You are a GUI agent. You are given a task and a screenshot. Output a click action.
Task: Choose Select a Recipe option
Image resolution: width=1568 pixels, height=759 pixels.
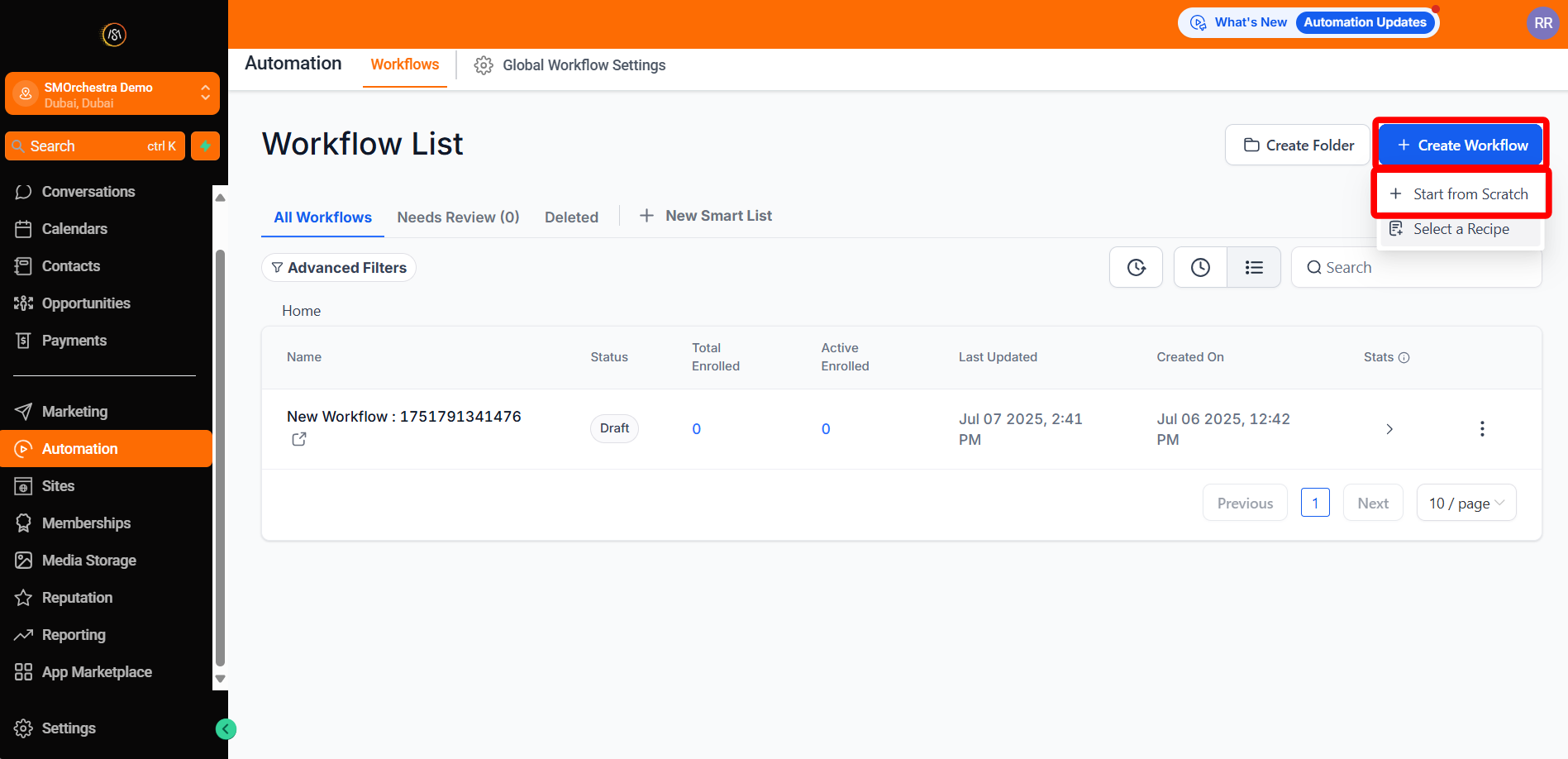(x=1461, y=229)
